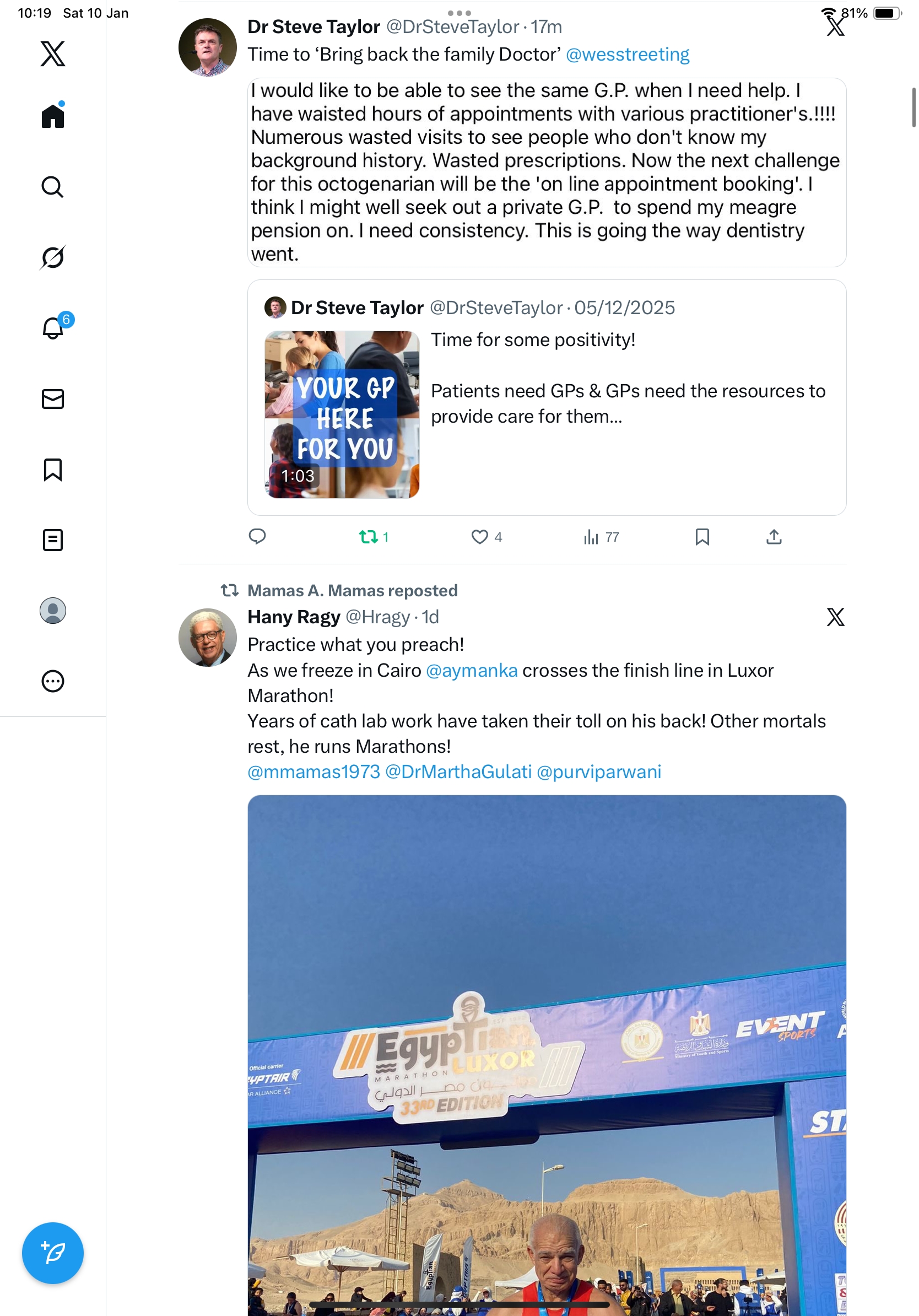This screenshot has height=1316, width=919.
Task: Like Dr Steve Taylor's post
Action: [486, 537]
